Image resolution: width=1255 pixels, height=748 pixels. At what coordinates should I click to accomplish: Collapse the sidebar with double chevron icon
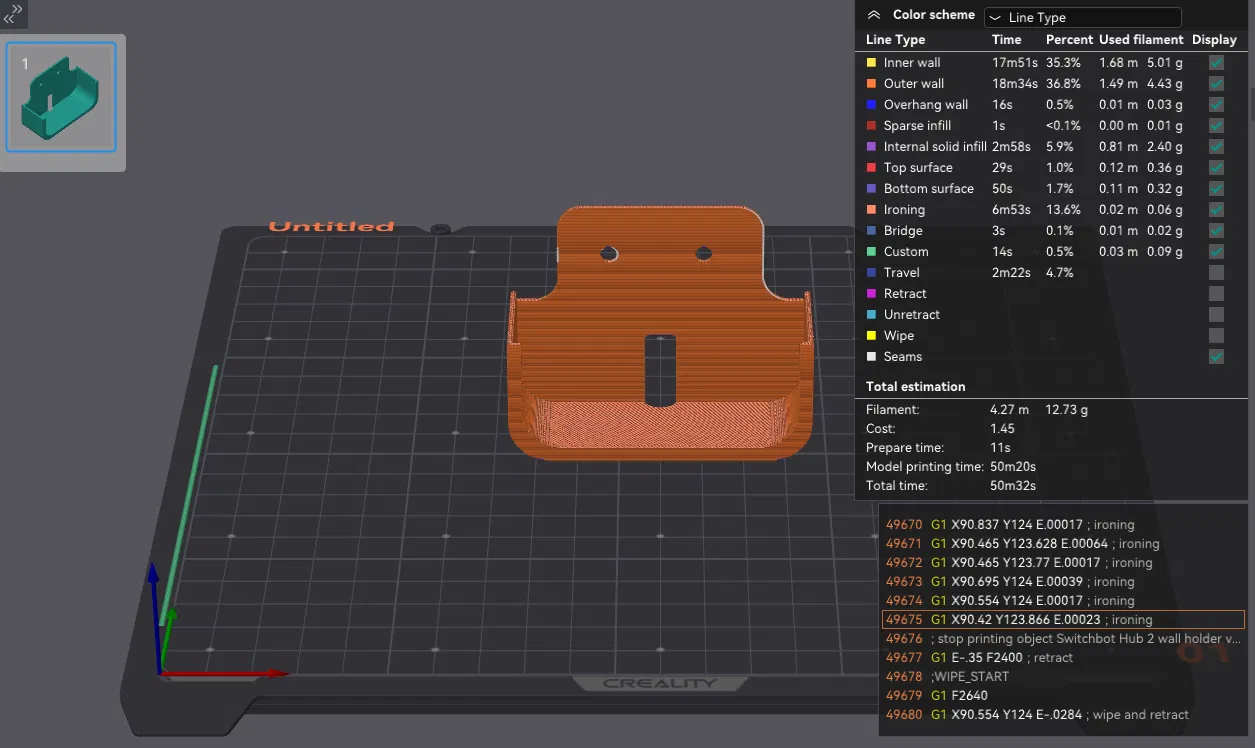click(13, 13)
